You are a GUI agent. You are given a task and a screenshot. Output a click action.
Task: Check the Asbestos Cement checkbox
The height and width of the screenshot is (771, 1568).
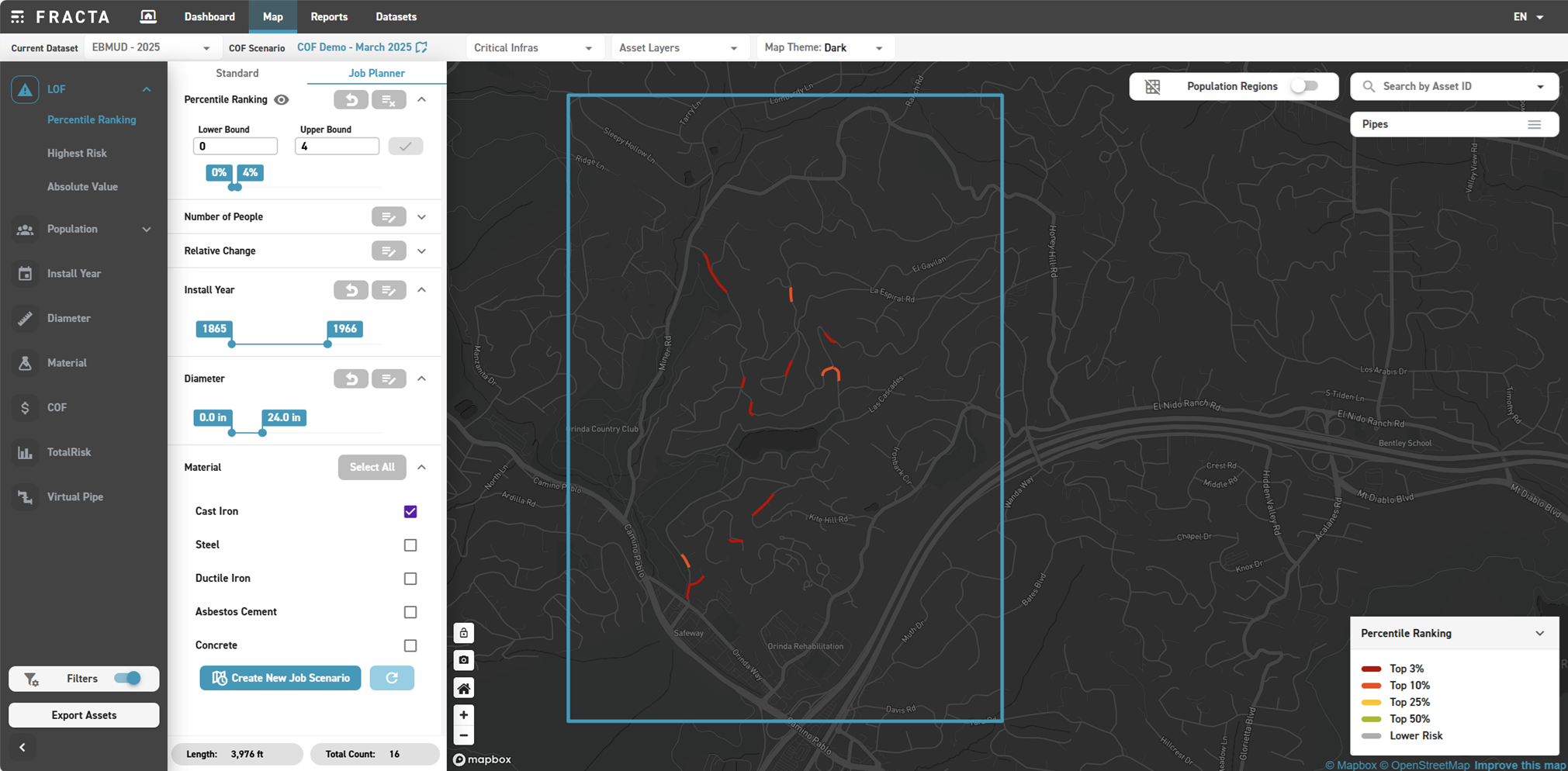pyautogui.click(x=410, y=612)
